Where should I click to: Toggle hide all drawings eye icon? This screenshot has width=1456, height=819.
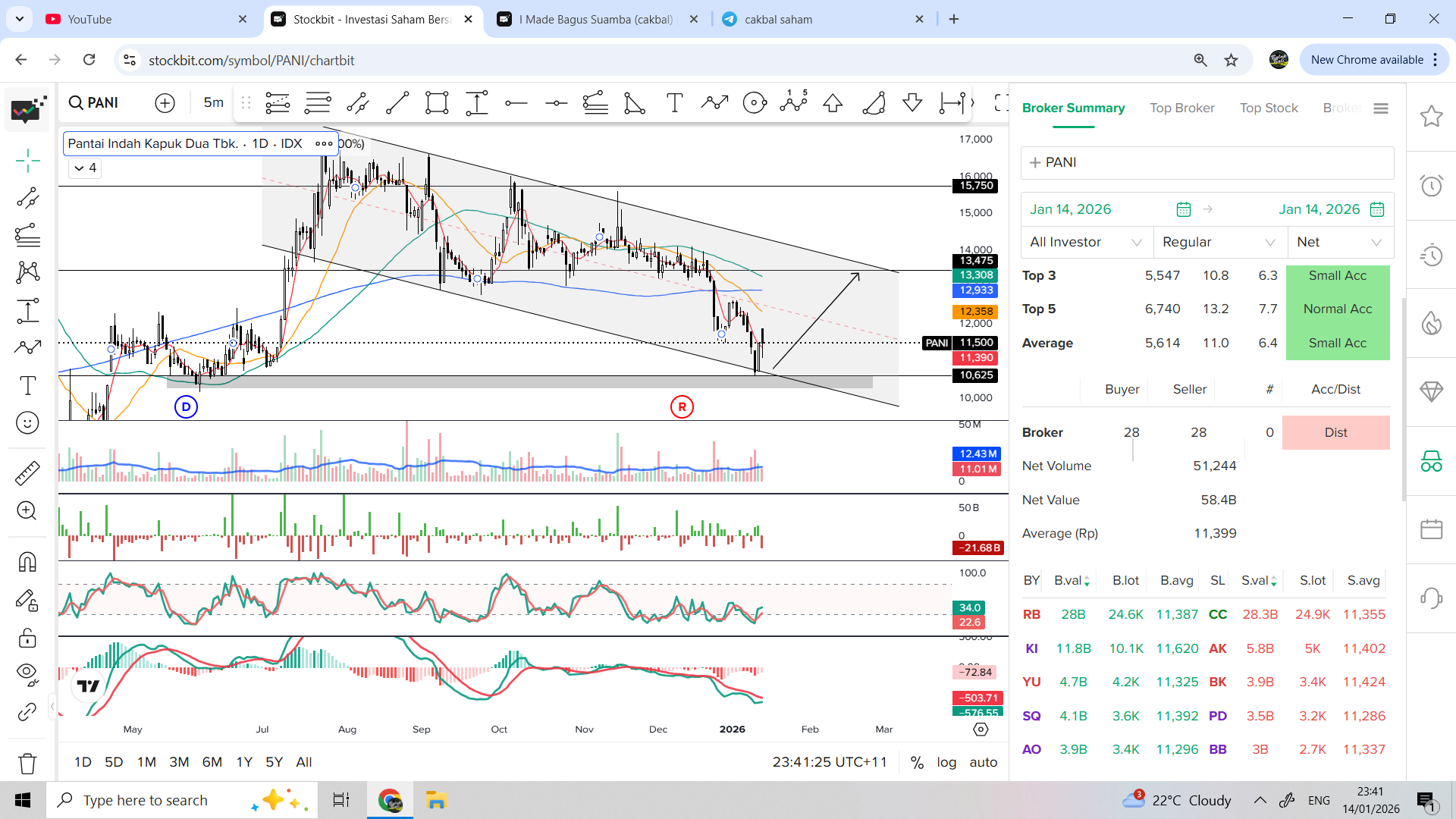[x=28, y=673]
